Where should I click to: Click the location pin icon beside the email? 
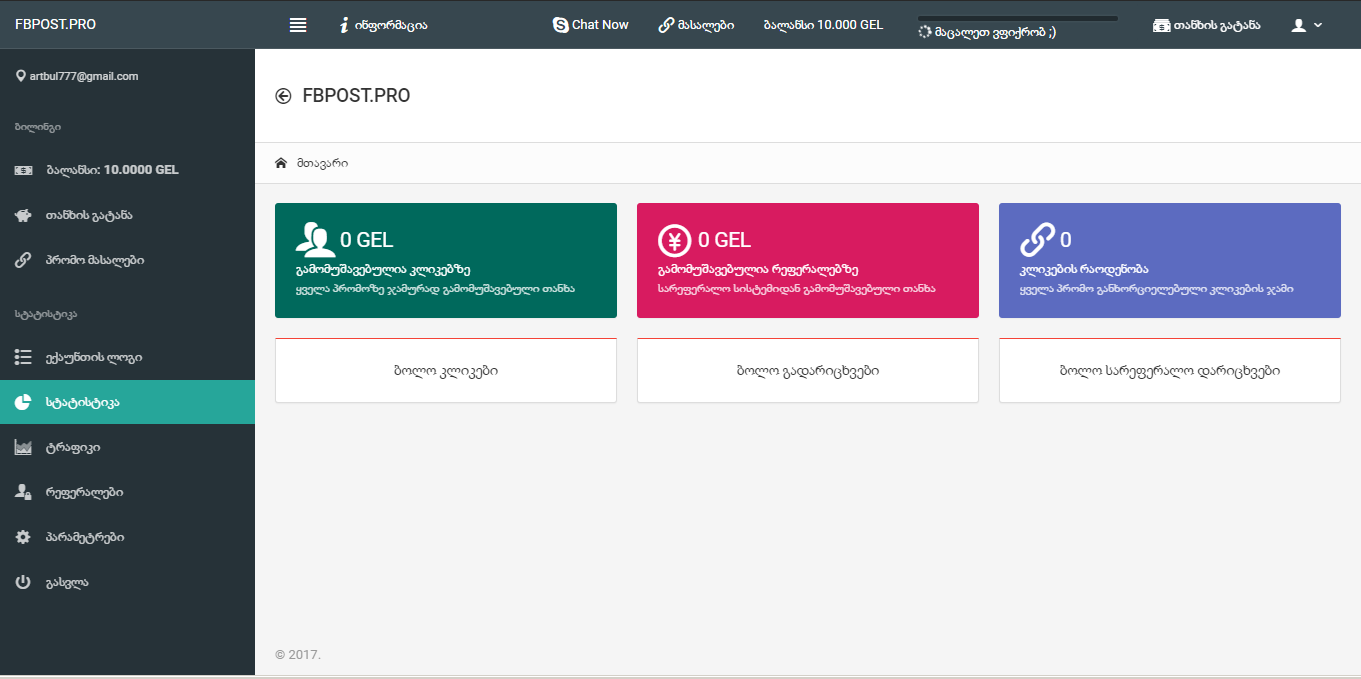pyautogui.click(x=21, y=76)
